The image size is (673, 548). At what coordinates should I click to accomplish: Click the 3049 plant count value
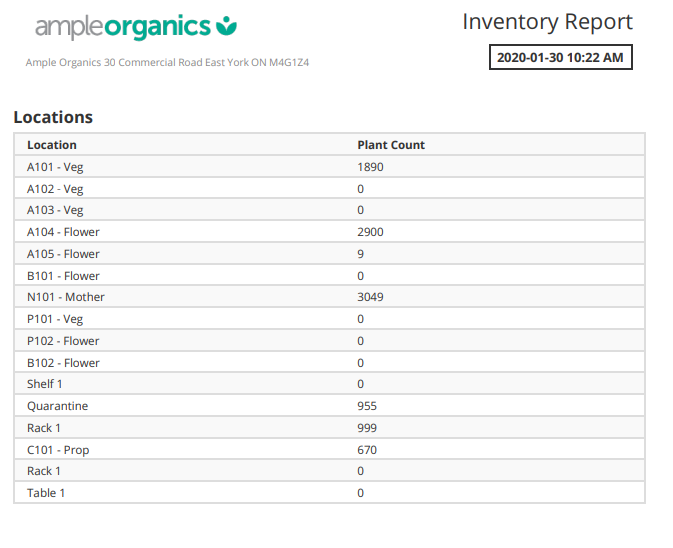pyautogui.click(x=370, y=297)
